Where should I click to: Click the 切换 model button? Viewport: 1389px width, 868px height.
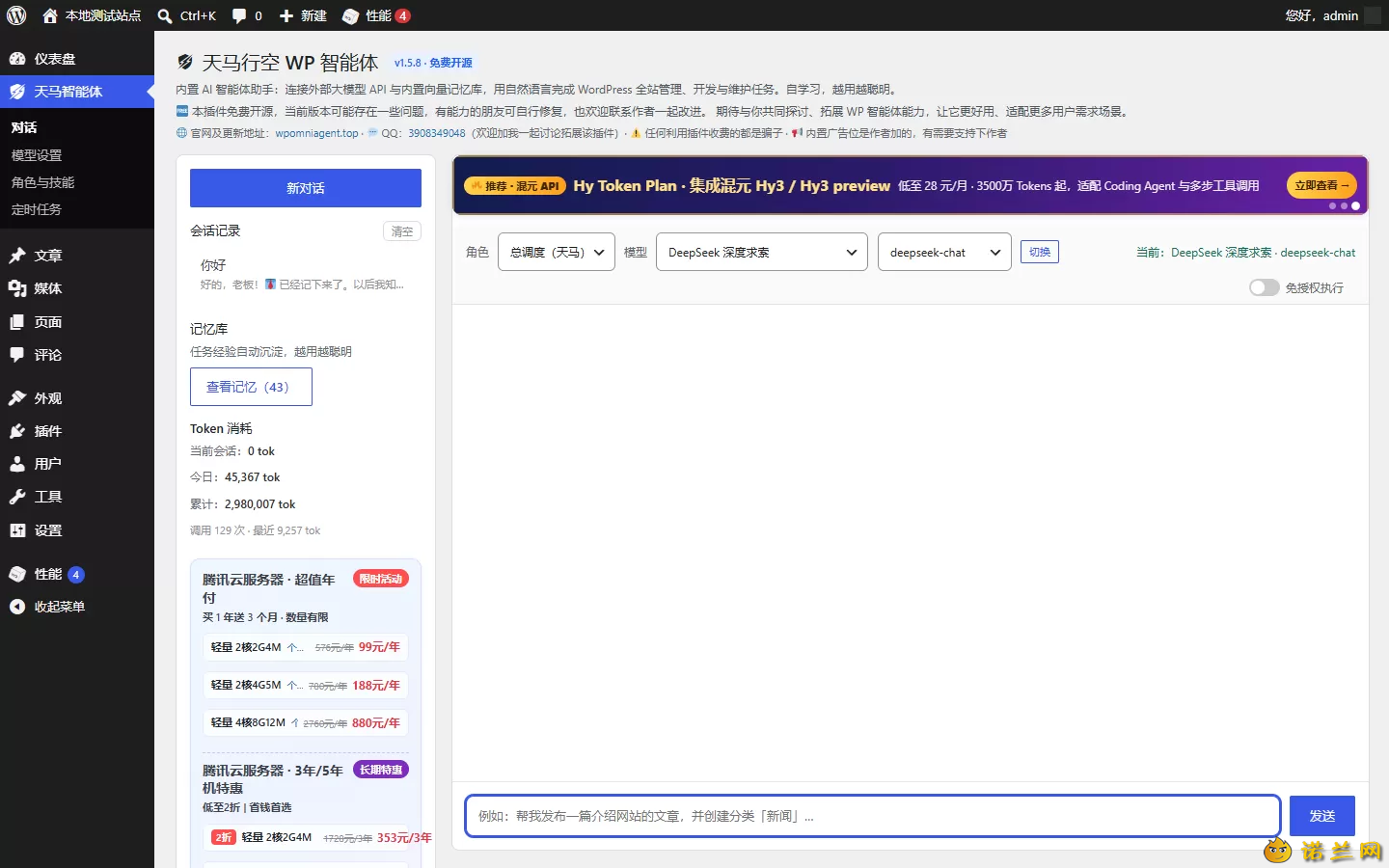tap(1040, 252)
